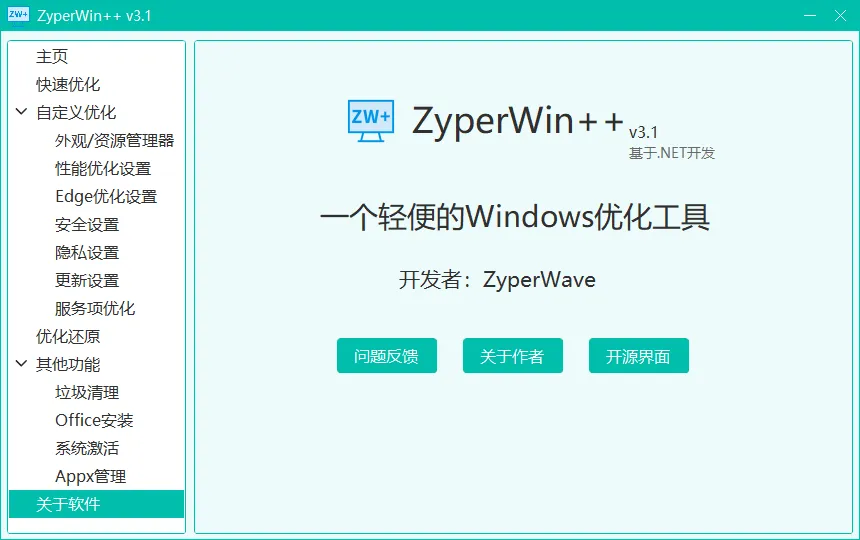Select Edge优化设置 item

pos(106,197)
